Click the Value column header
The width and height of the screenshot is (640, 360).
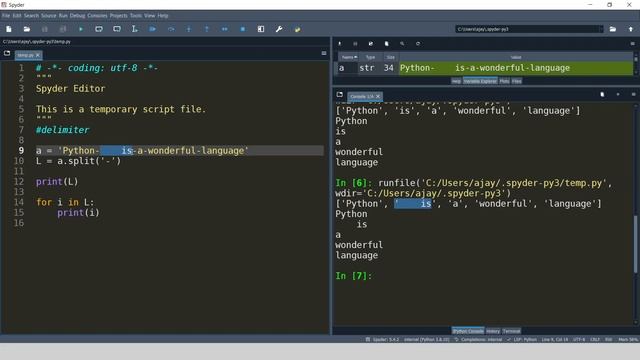(x=516, y=57)
